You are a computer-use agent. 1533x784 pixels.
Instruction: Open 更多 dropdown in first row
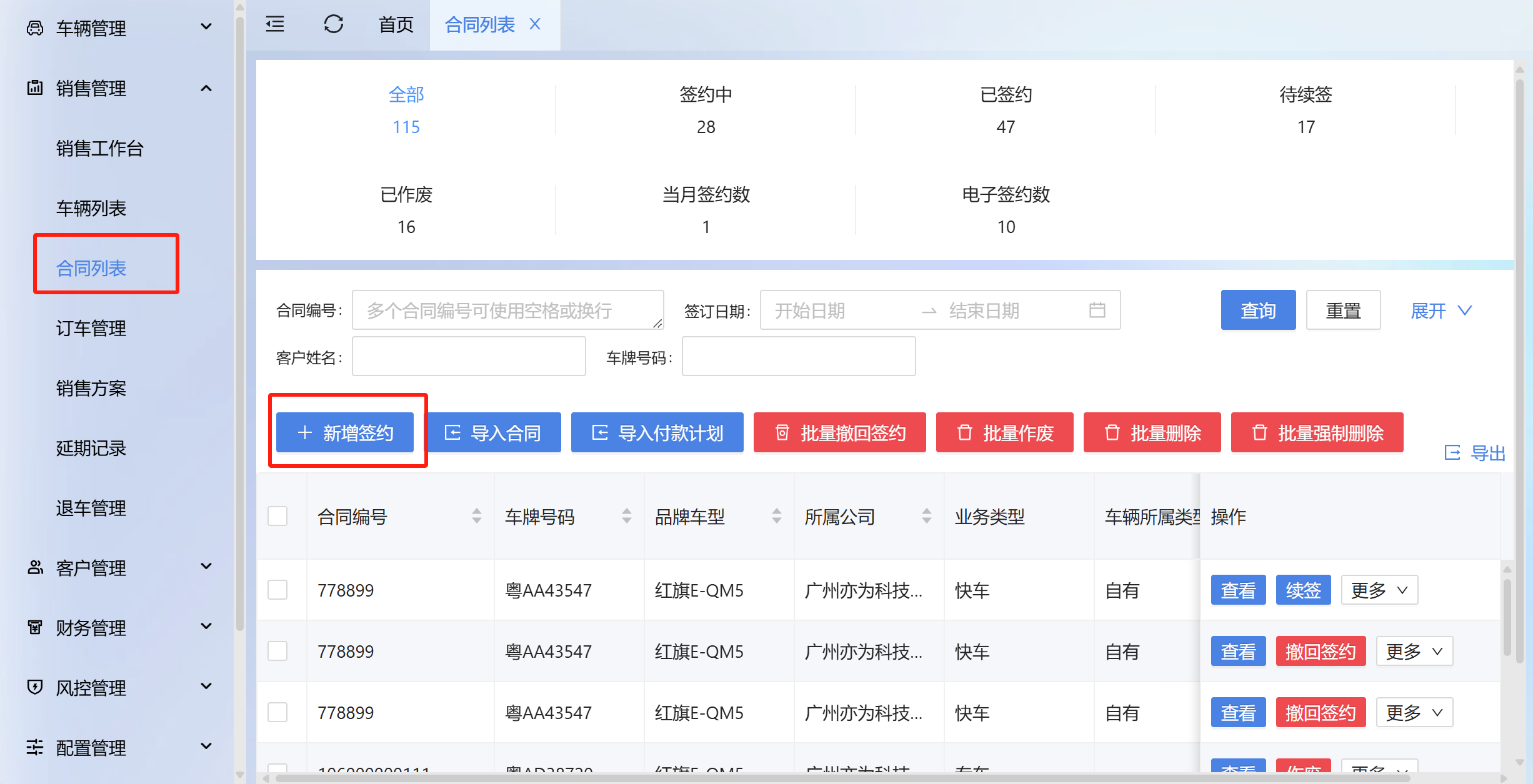1379,590
